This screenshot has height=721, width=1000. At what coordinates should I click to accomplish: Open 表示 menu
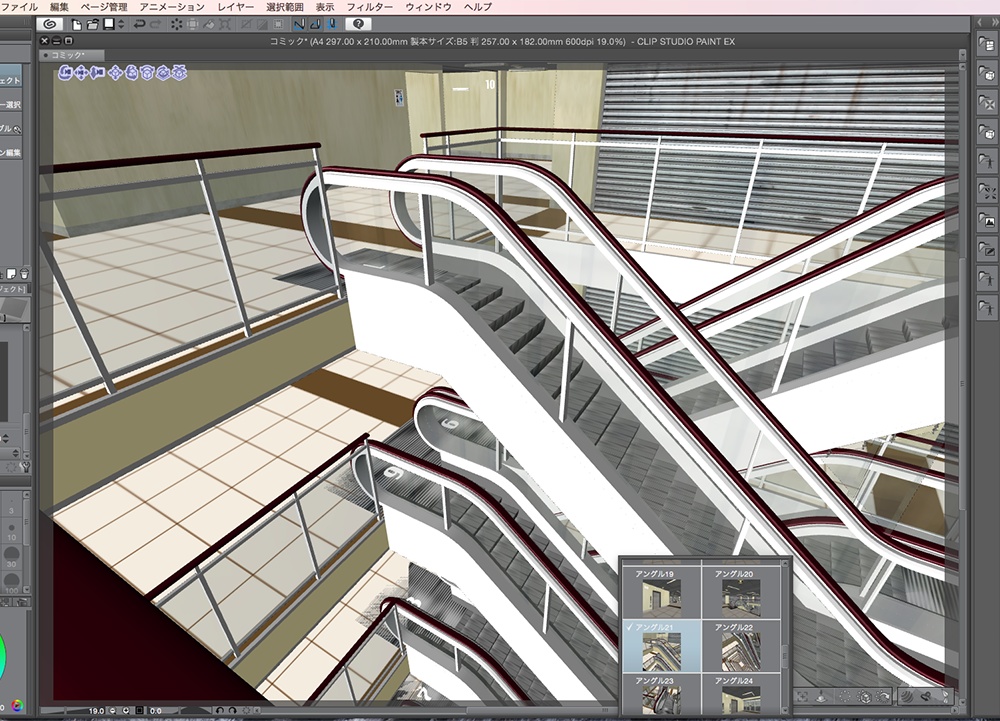click(325, 7)
